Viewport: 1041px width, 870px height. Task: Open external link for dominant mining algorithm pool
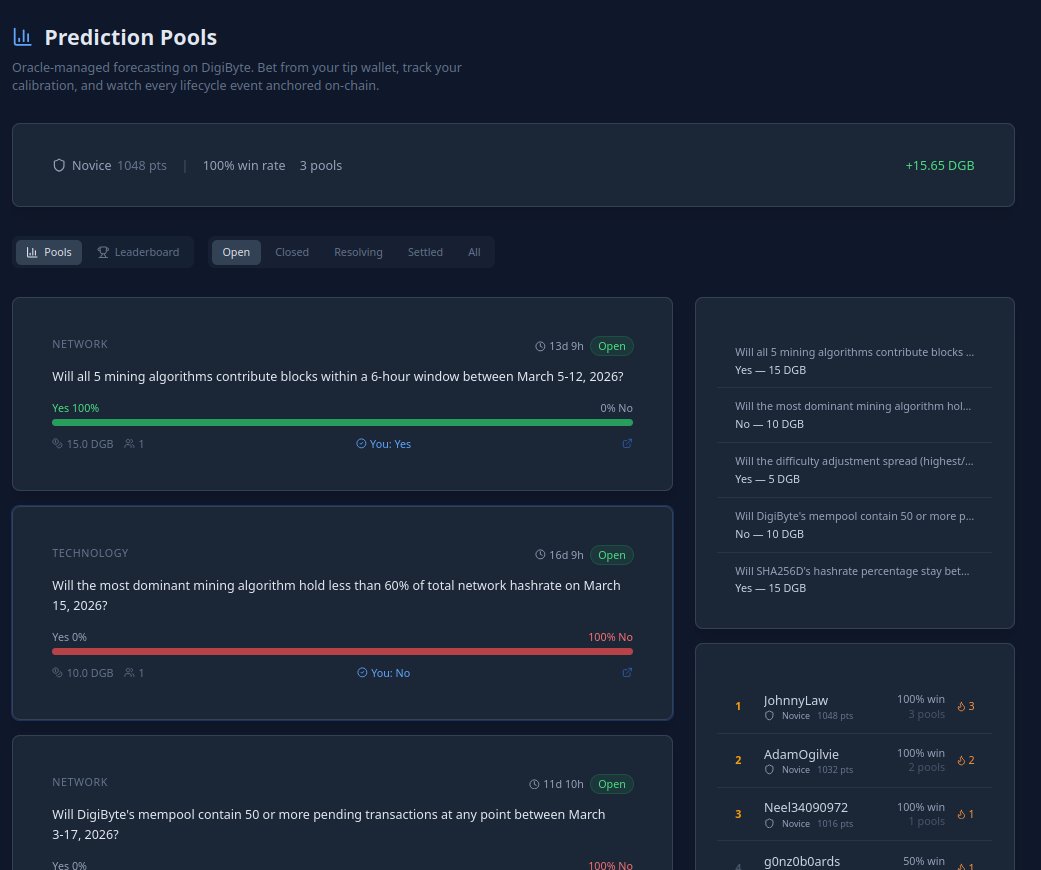[x=627, y=673]
